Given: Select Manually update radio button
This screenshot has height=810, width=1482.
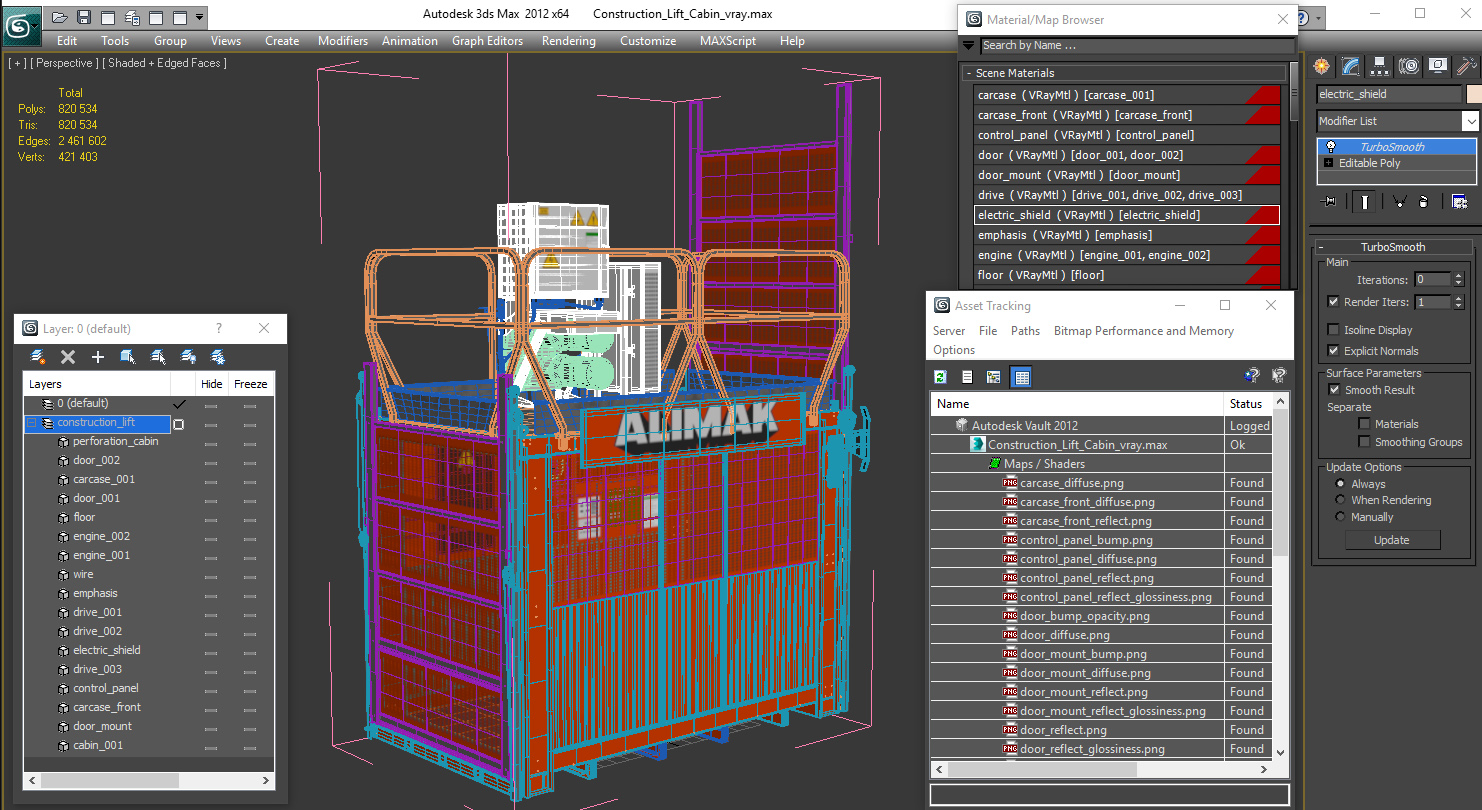Looking at the screenshot, I should pos(1341,517).
